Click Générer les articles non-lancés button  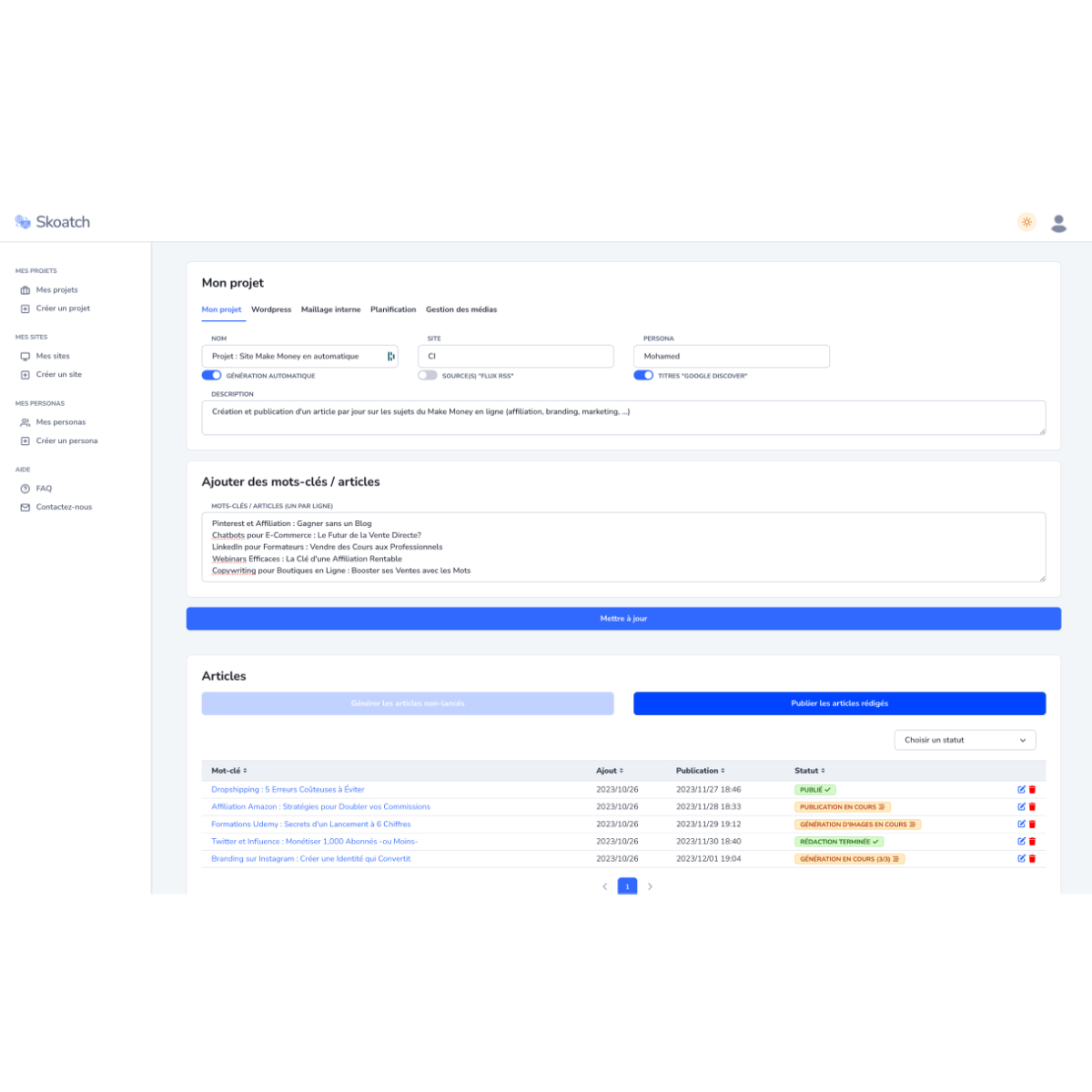(x=408, y=703)
